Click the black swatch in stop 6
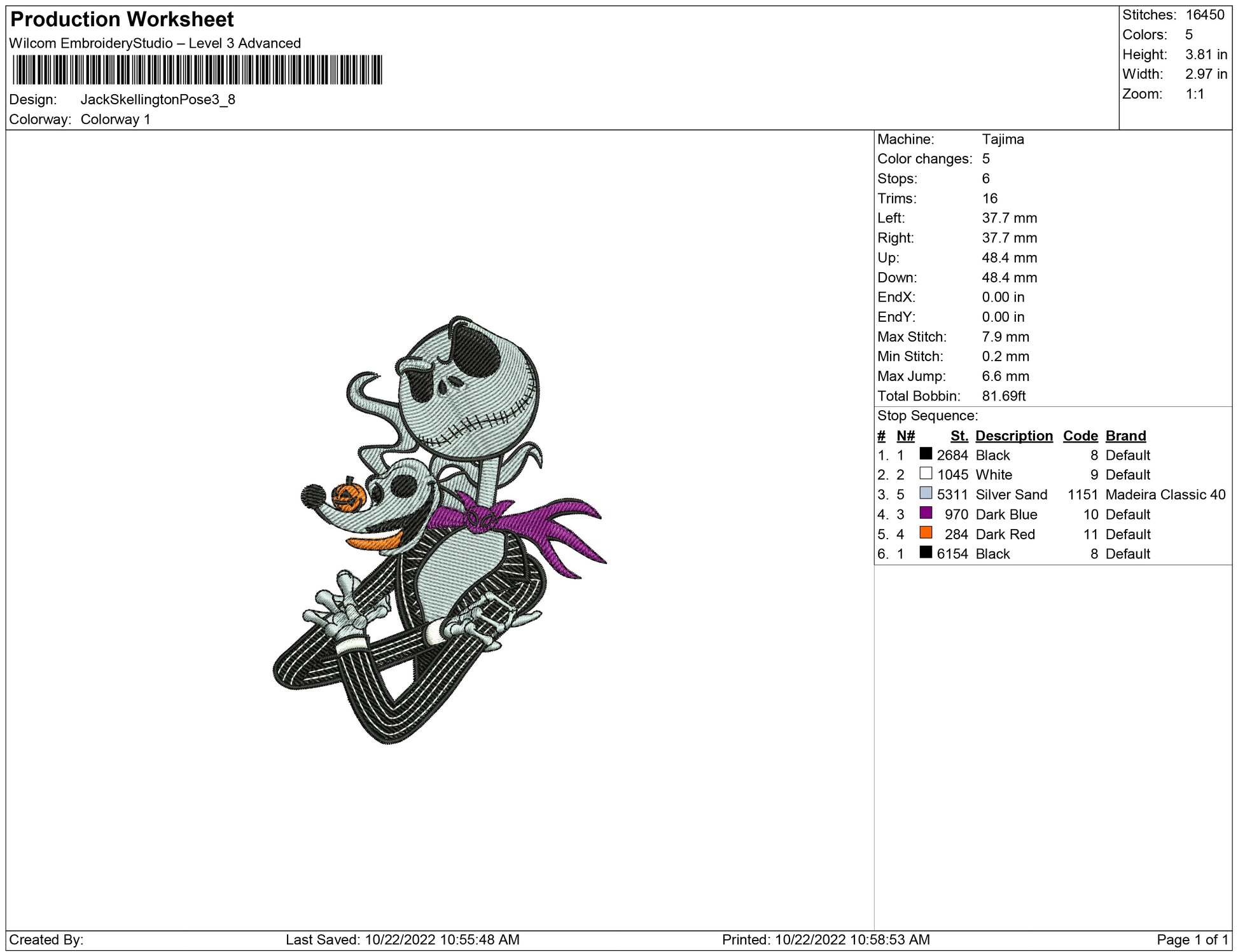Image resolution: width=1238 pixels, height=952 pixels. tap(926, 553)
